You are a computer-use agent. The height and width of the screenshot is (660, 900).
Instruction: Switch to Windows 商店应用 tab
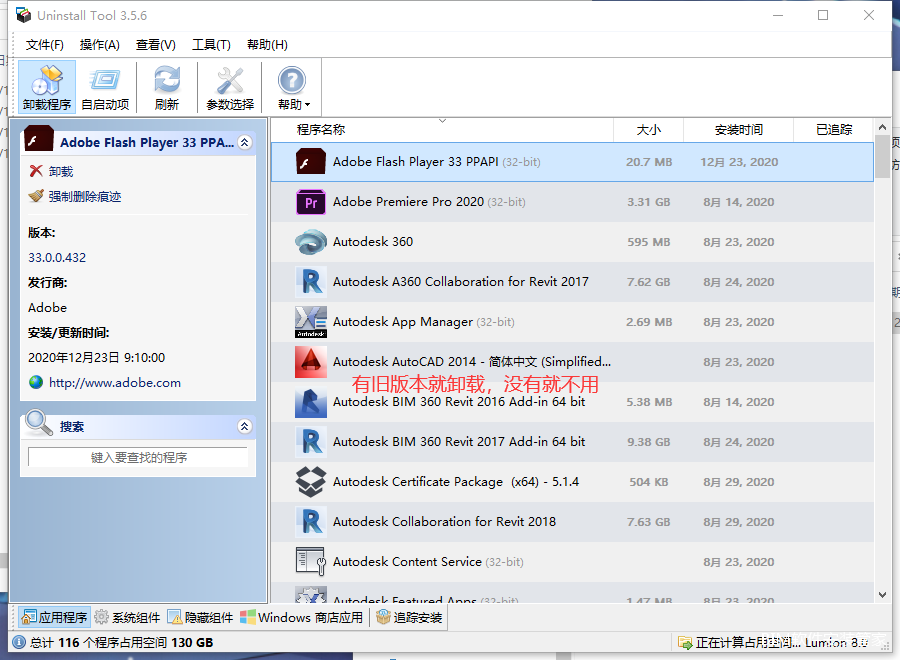pyautogui.click(x=301, y=618)
